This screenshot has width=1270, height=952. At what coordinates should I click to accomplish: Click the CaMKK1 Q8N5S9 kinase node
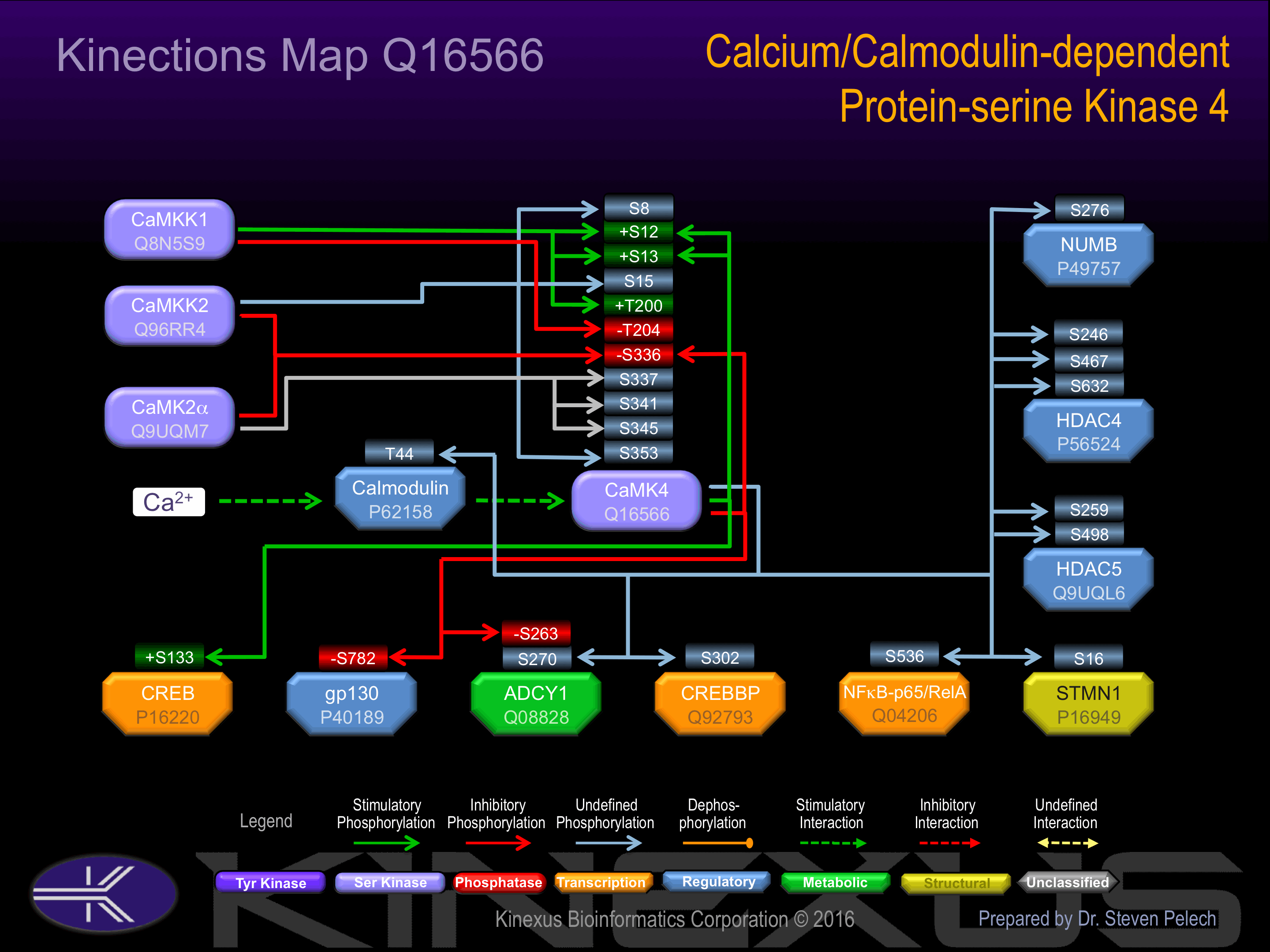pos(169,230)
